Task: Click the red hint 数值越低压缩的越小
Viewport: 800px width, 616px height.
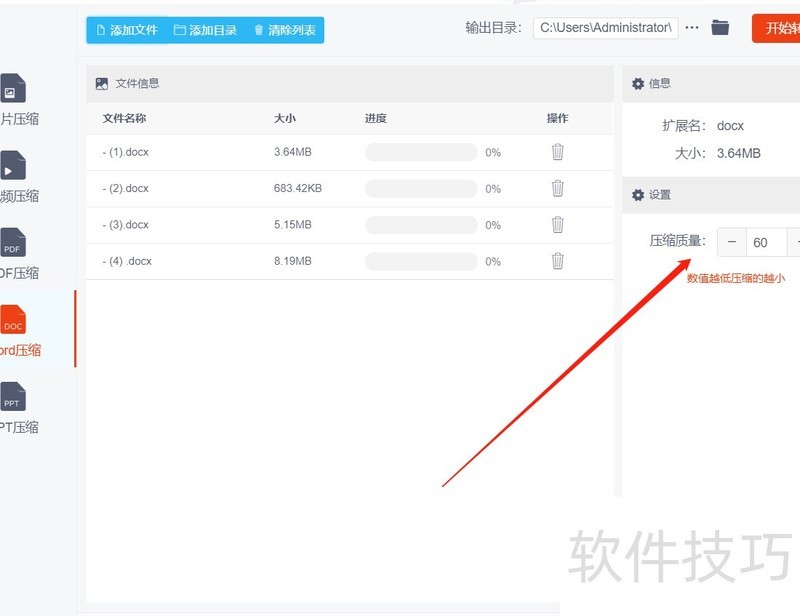Action: tap(736, 278)
